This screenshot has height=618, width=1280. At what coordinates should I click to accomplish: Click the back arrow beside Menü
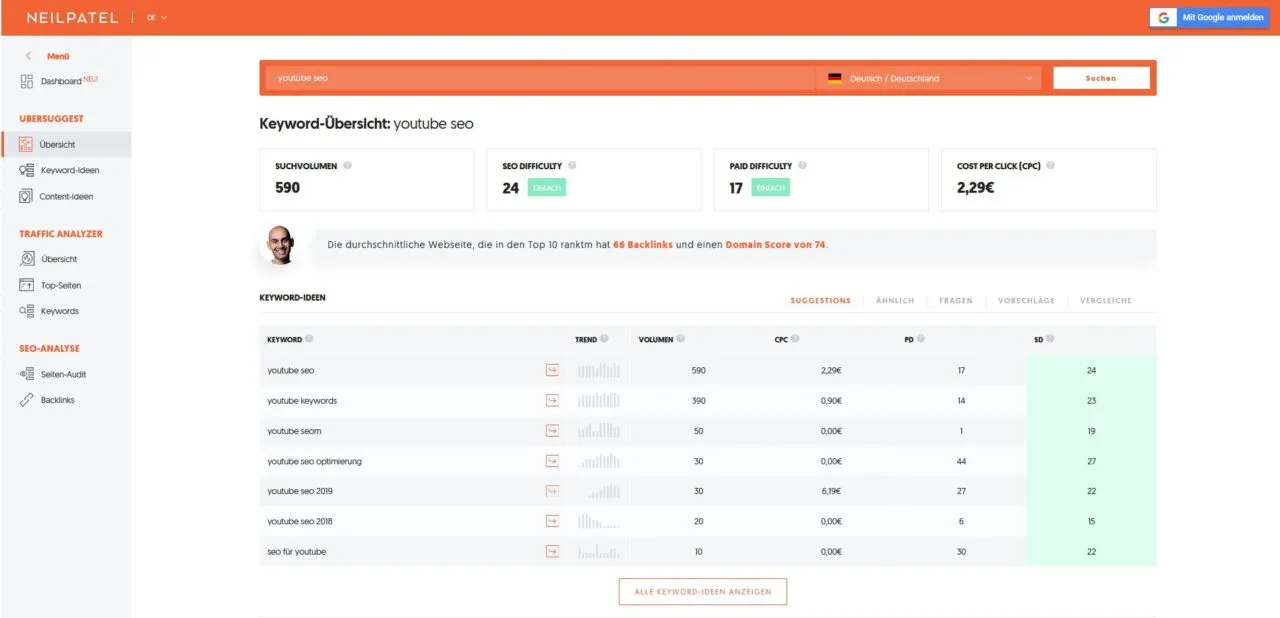28,56
